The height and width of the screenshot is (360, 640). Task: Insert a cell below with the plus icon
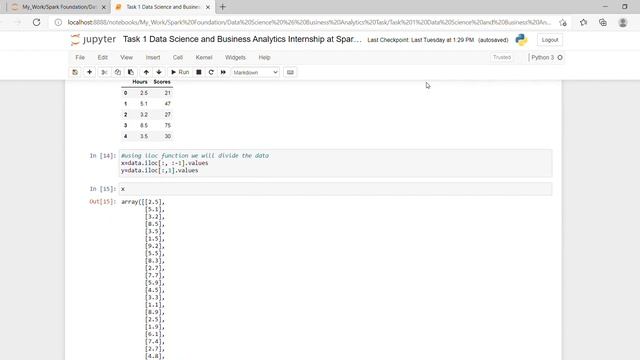coord(89,72)
